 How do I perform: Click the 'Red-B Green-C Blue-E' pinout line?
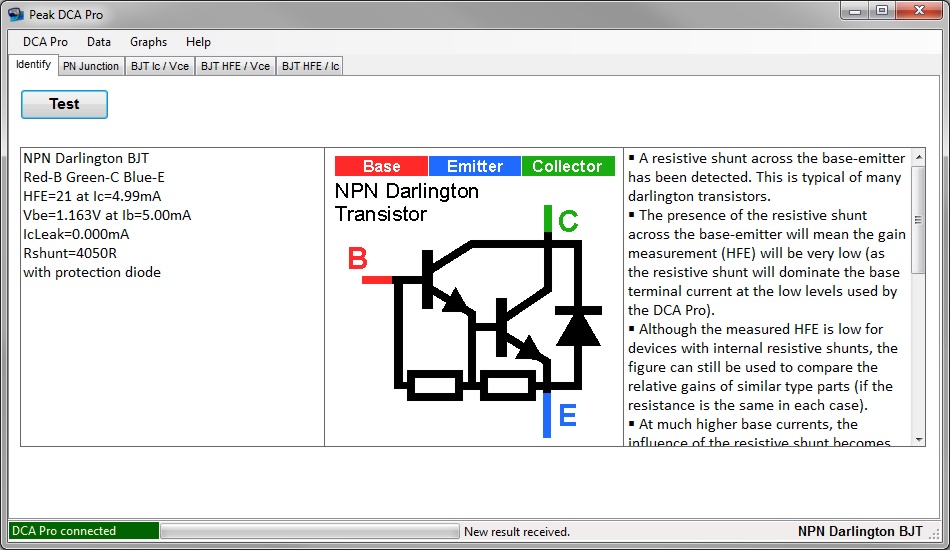(94, 177)
